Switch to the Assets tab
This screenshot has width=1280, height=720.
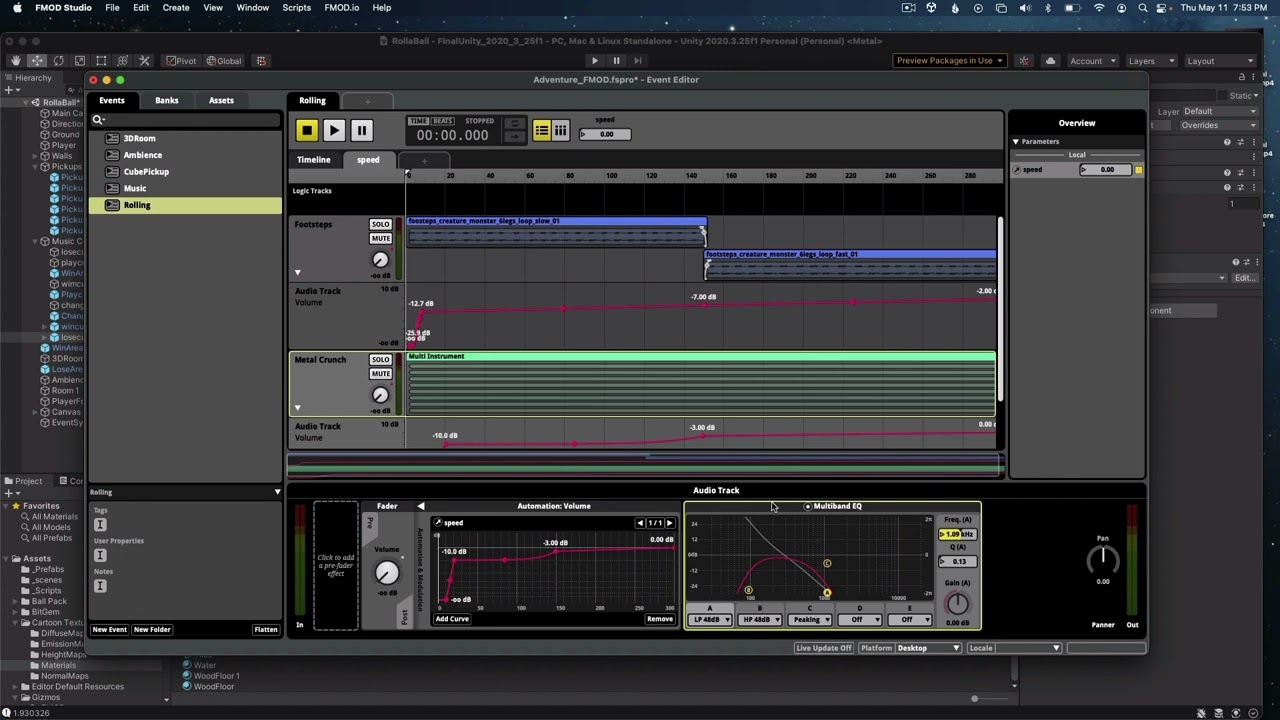(x=221, y=100)
